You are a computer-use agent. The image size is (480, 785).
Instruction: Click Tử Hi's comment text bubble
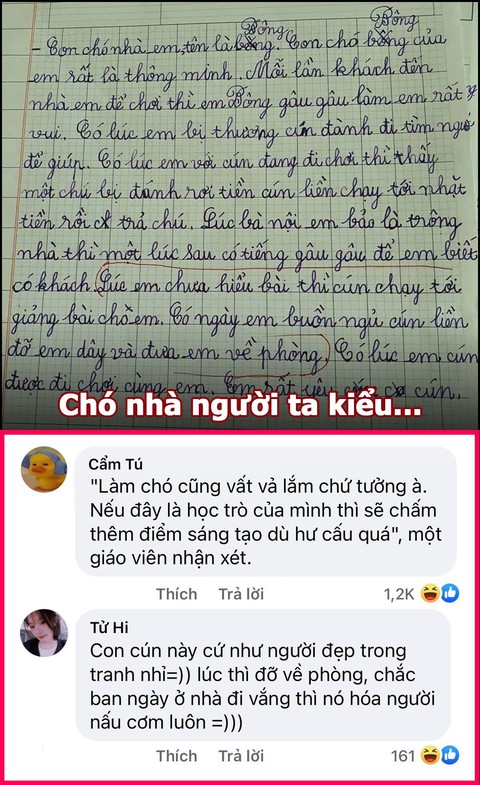(x=263, y=674)
